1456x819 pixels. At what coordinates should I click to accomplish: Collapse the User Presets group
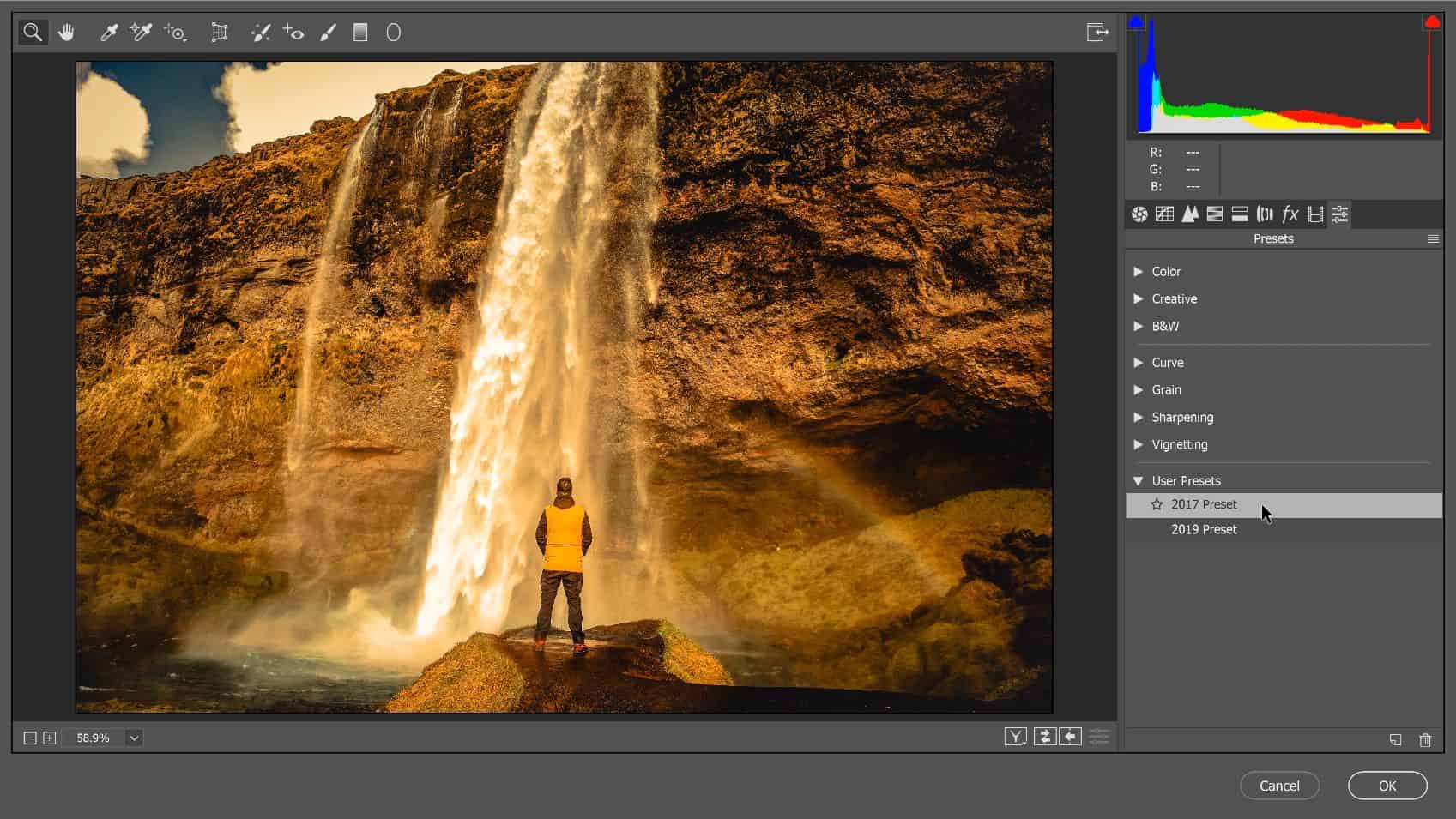pos(1139,481)
